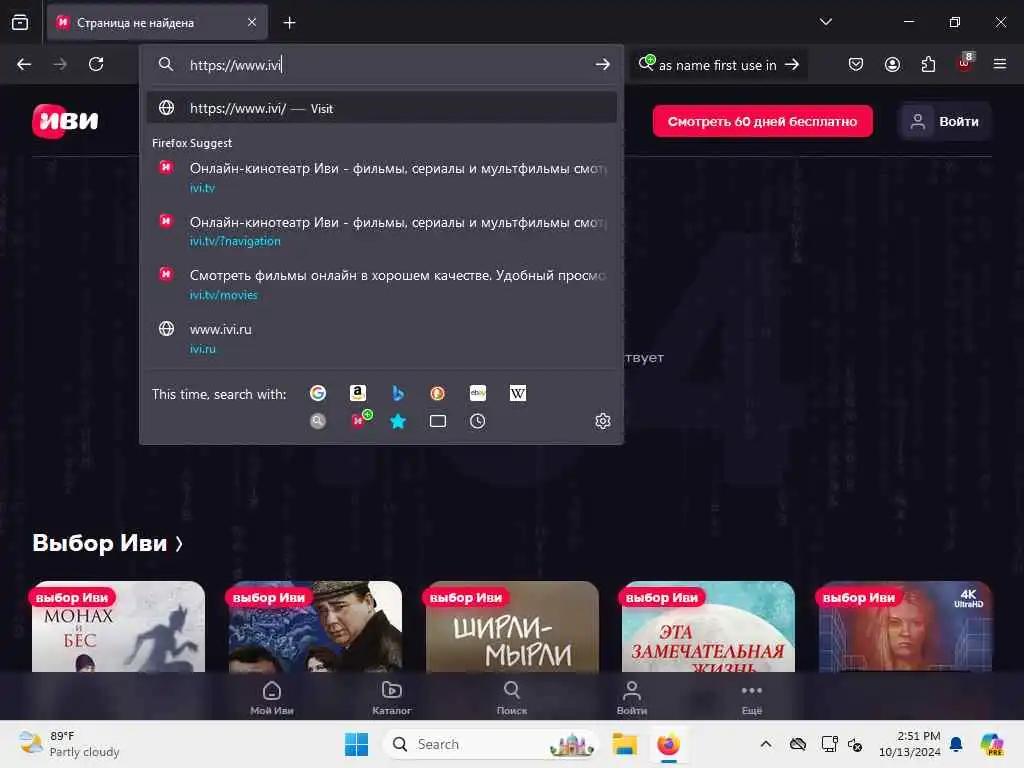This screenshot has width=1024, height=768.
Task: Search this time with DuckDuckGo
Action: [438, 393]
